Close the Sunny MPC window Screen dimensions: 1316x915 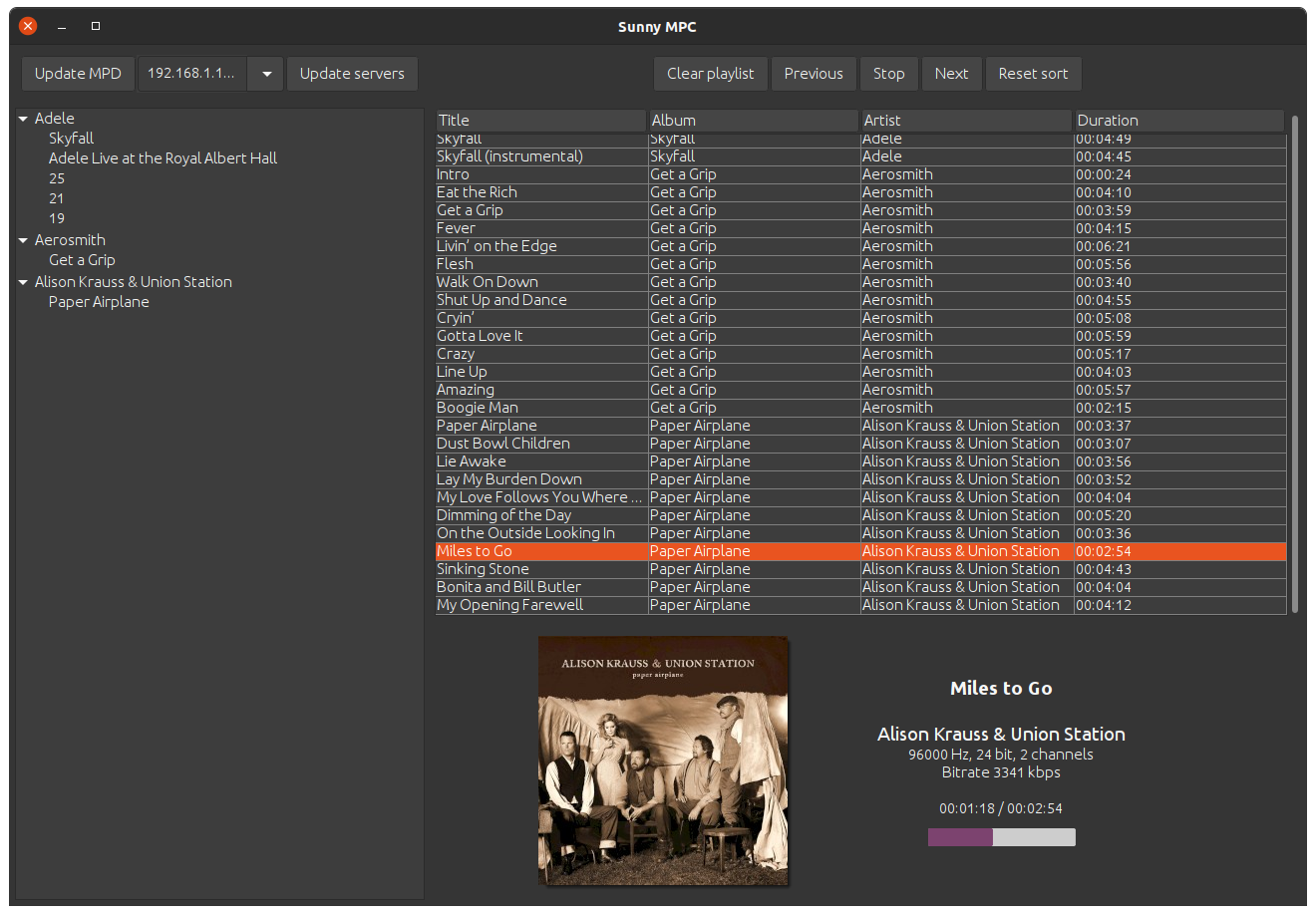point(28,26)
